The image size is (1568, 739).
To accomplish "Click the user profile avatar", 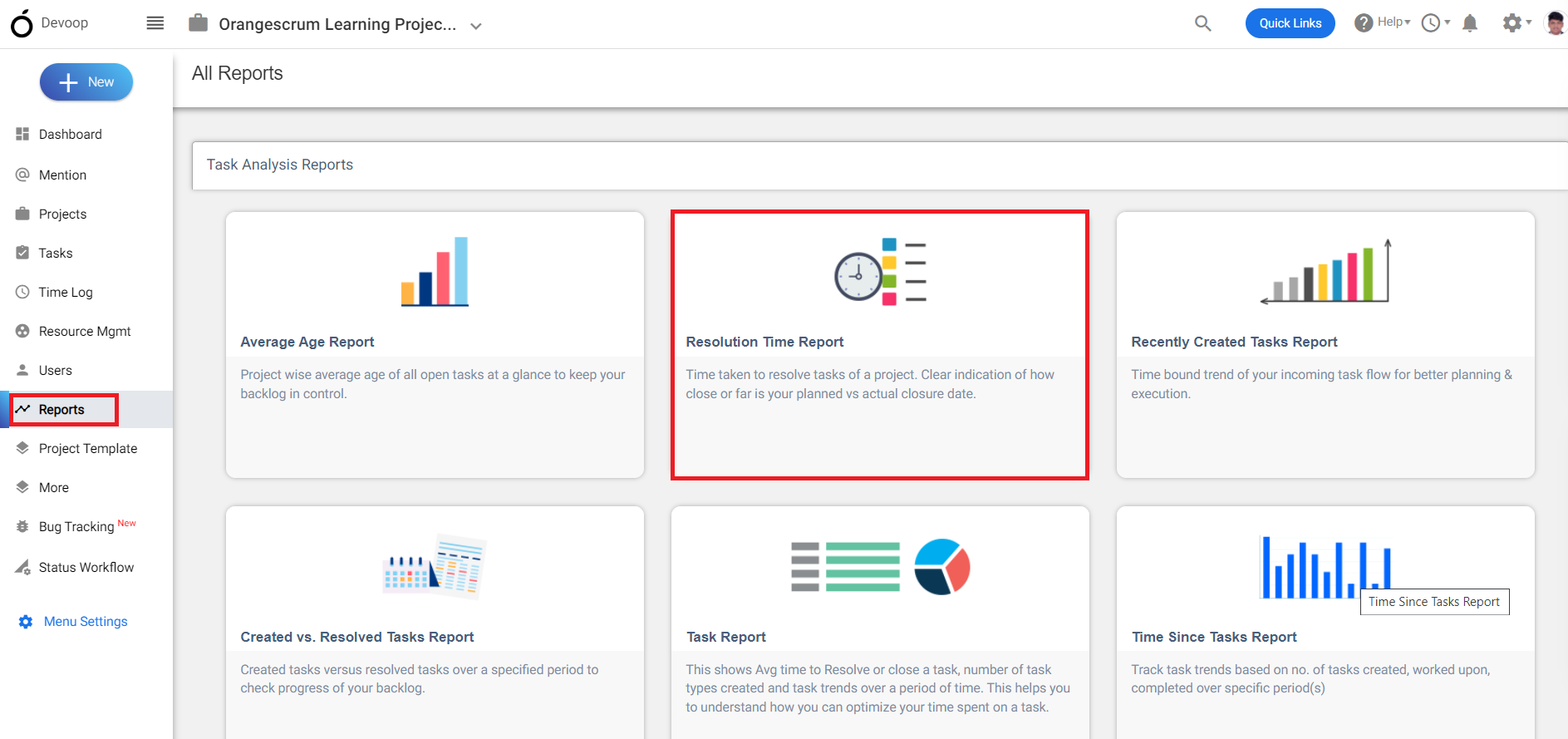I will point(1556,23).
